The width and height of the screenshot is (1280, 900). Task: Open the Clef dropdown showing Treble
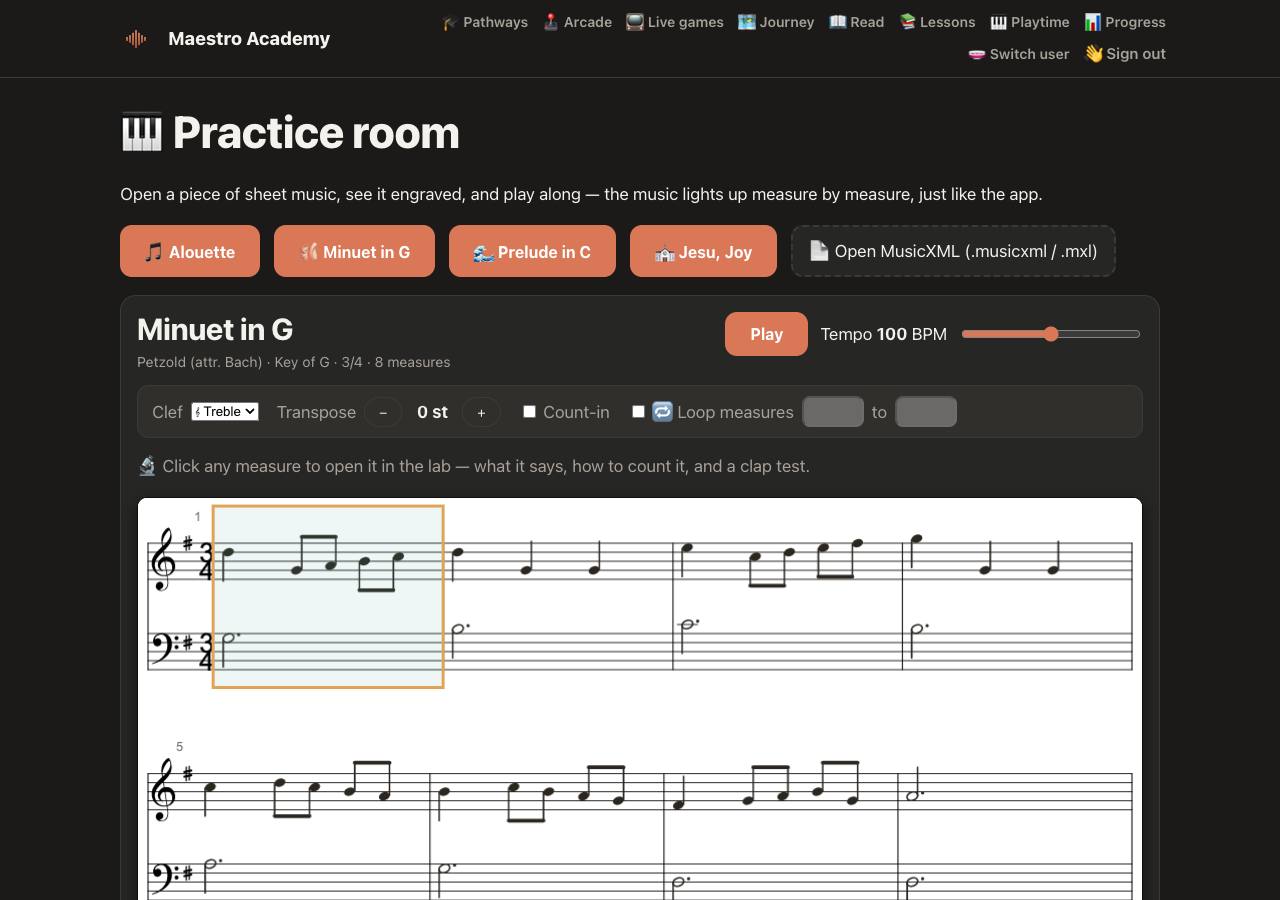(x=225, y=412)
